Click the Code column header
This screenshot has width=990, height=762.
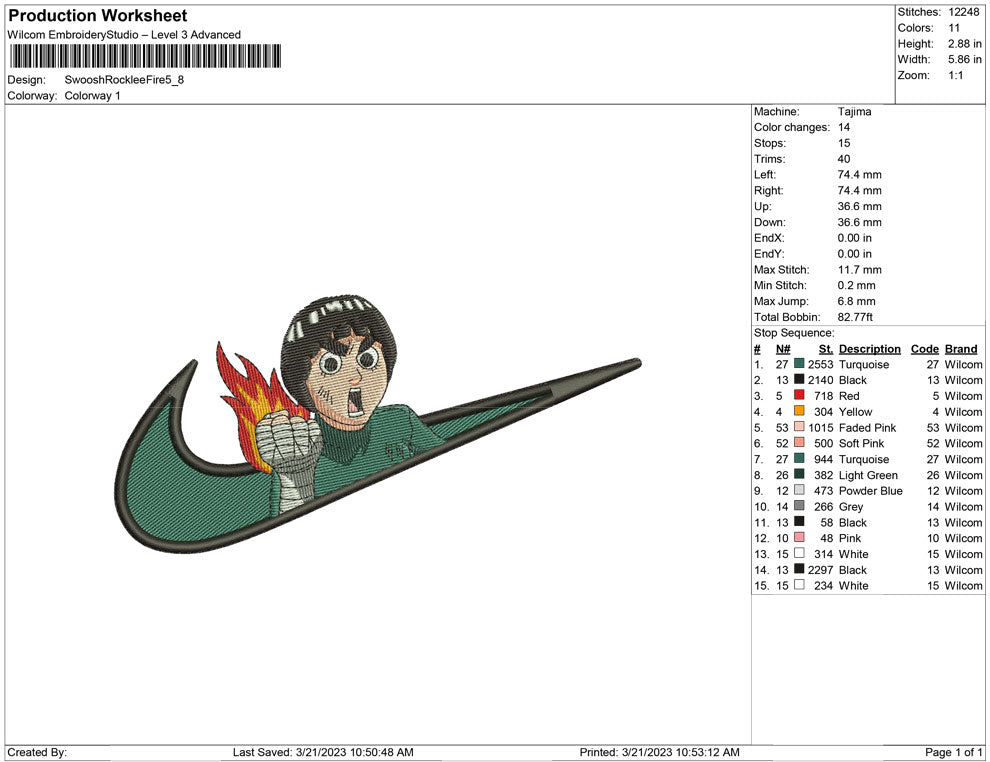coord(924,349)
